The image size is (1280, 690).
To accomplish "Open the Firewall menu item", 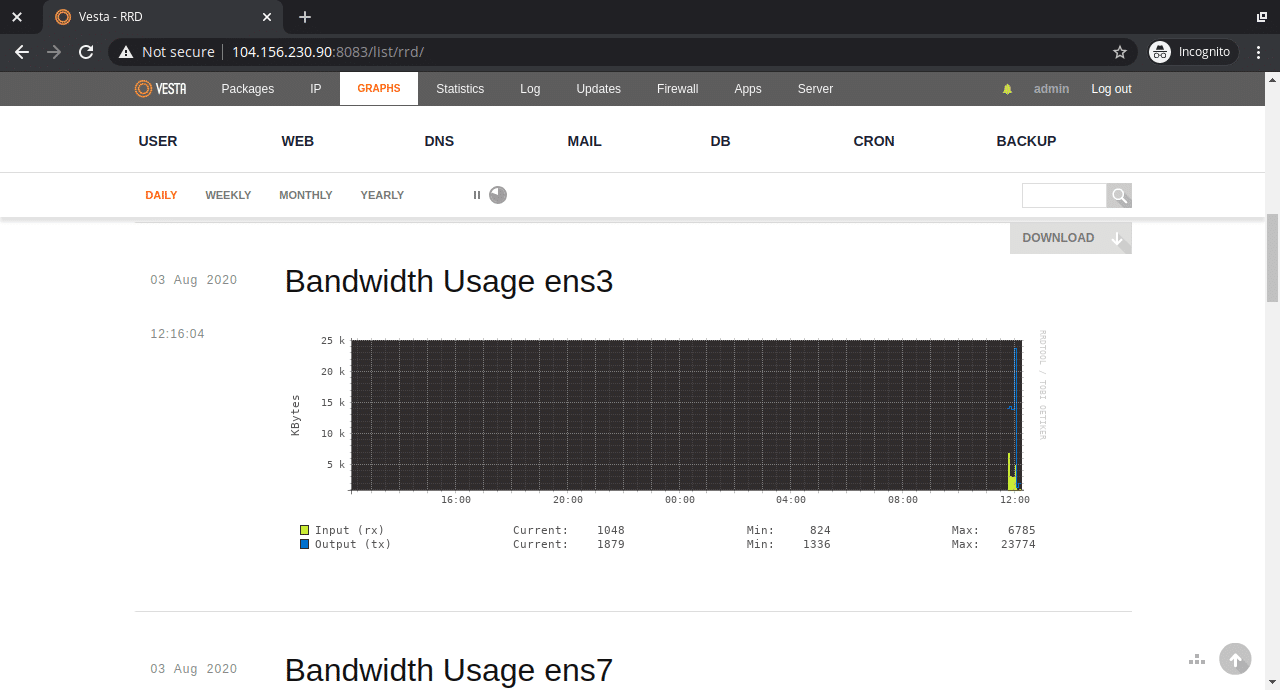I will click(x=677, y=89).
